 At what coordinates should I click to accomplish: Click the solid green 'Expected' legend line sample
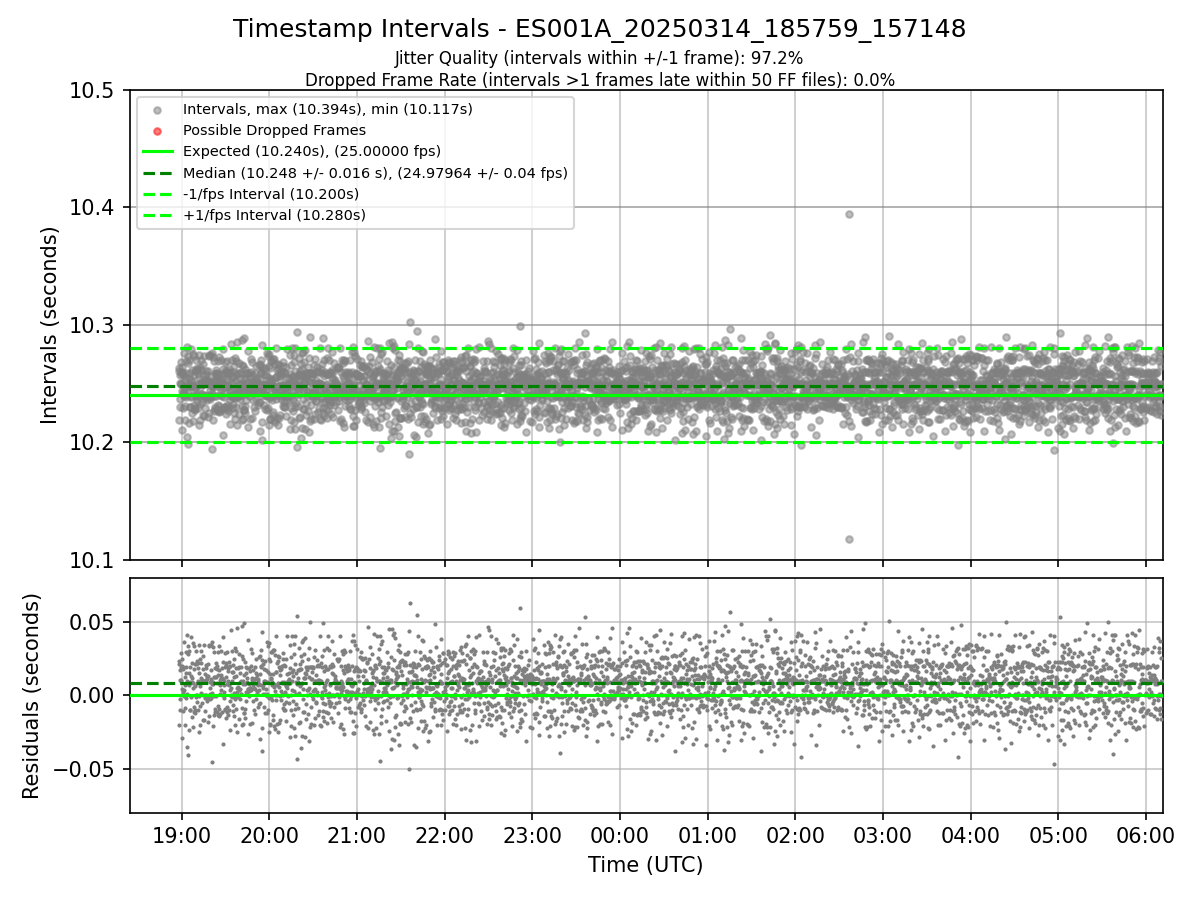pyautogui.click(x=157, y=151)
